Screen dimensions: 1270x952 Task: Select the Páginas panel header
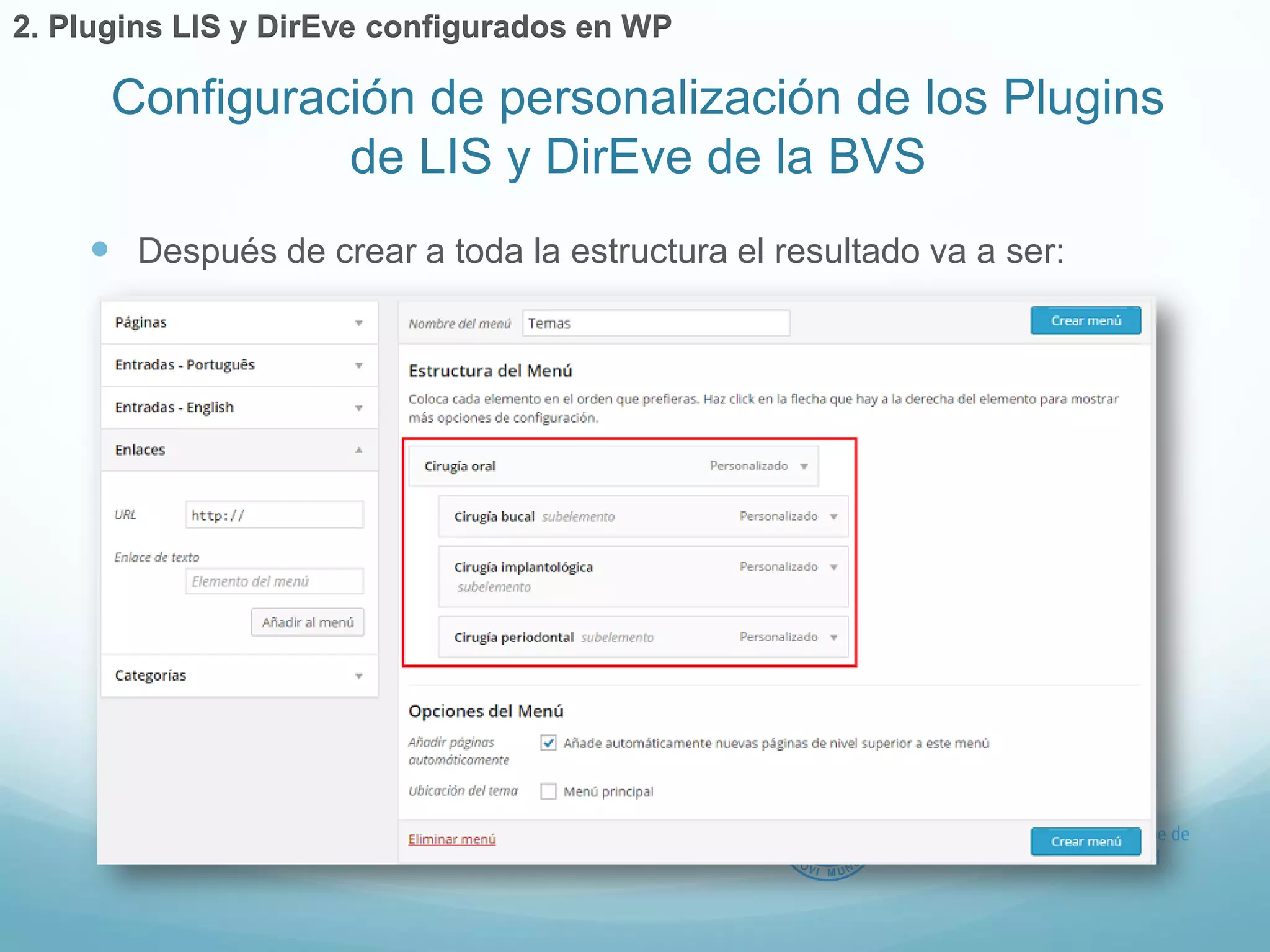(239, 322)
